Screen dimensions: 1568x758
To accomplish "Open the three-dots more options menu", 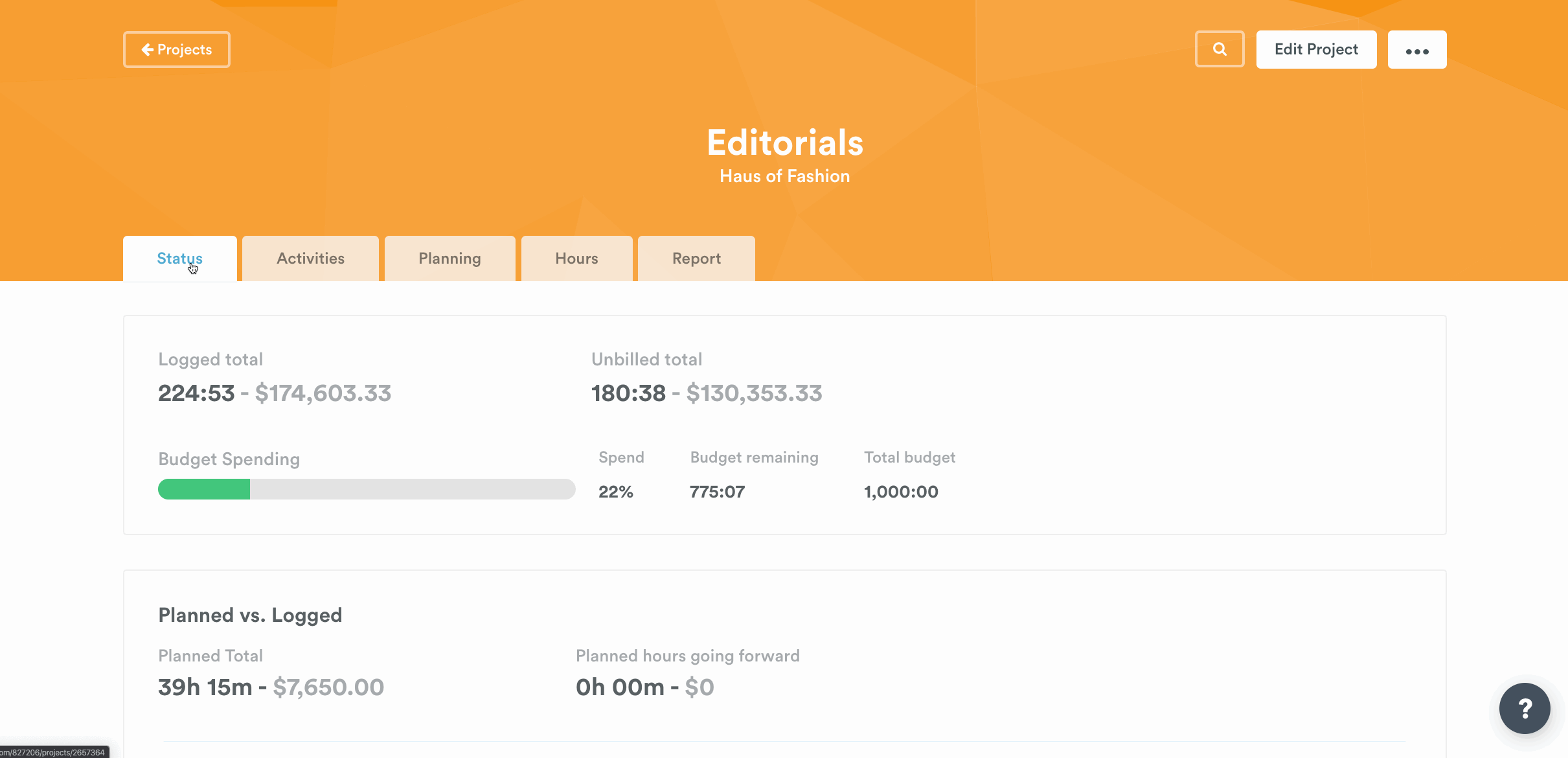I will coord(1416,50).
